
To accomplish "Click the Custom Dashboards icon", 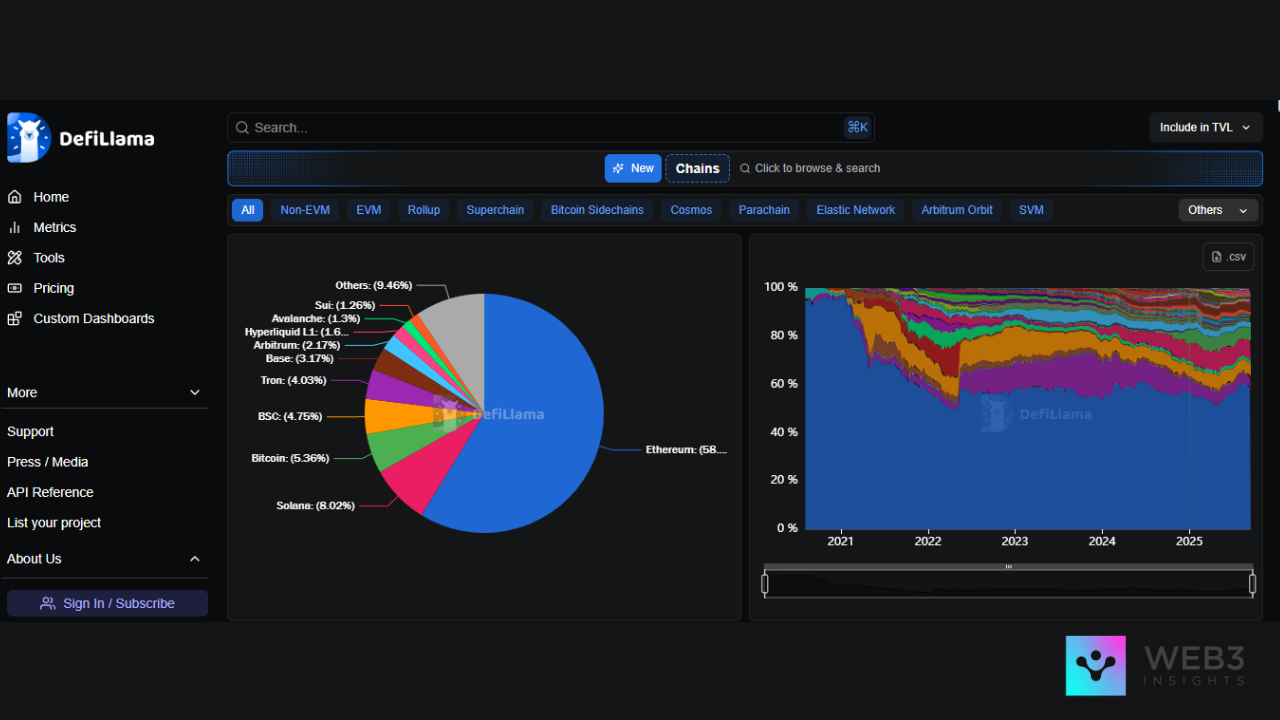I will [x=15, y=319].
